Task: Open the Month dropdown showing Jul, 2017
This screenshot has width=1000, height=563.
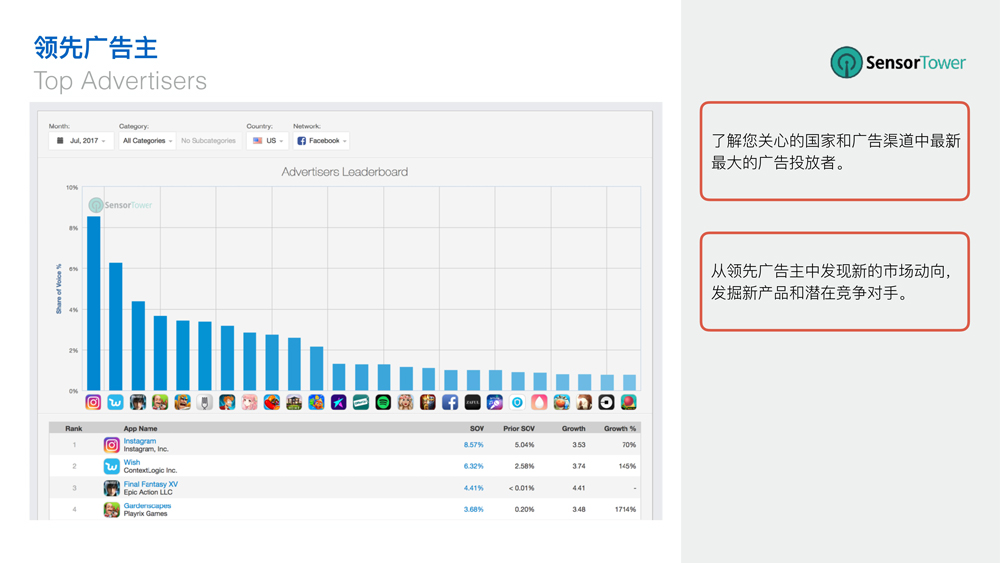Action: 81,141
